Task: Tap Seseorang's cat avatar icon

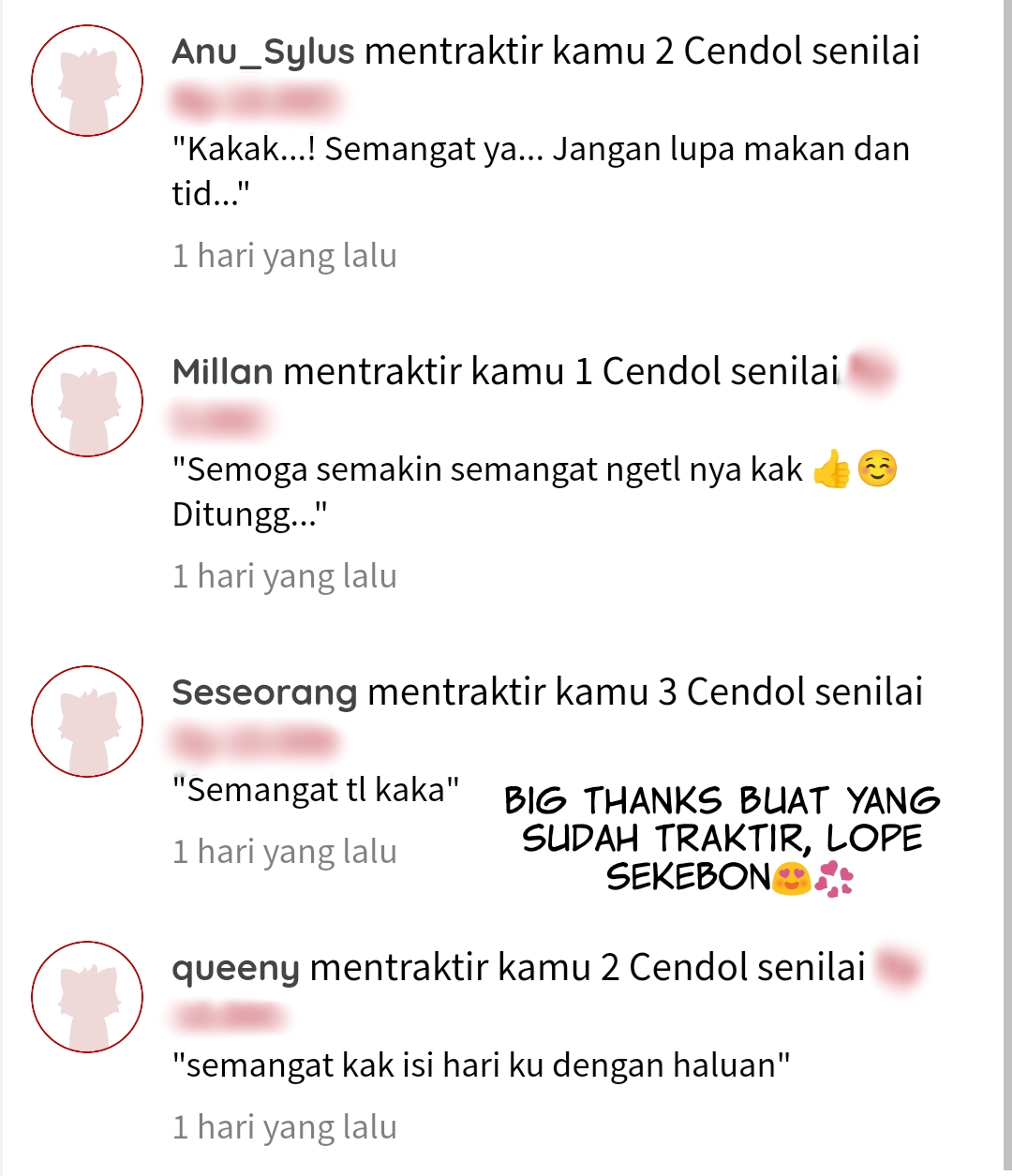Action: [x=87, y=722]
